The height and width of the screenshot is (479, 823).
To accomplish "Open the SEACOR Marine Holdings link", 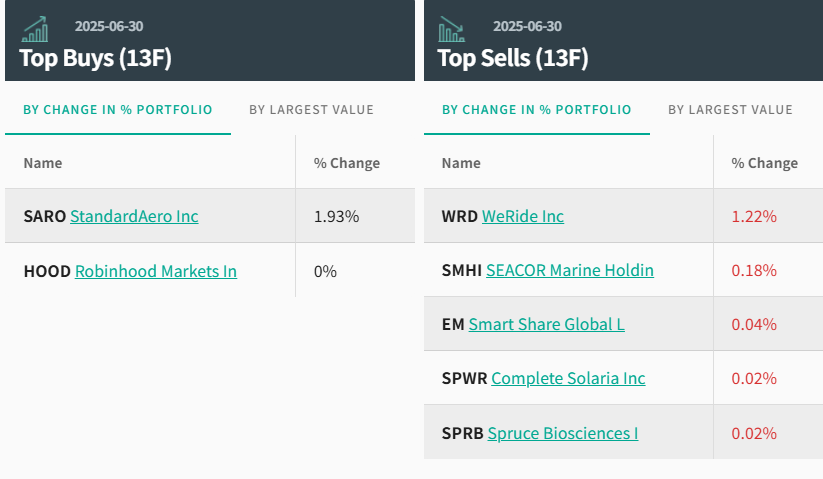I will (x=570, y=270).
